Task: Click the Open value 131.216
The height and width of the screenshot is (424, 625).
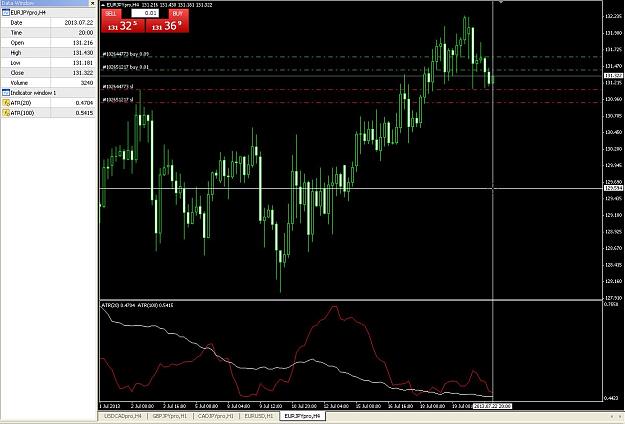Action: [x=83, y=43]
